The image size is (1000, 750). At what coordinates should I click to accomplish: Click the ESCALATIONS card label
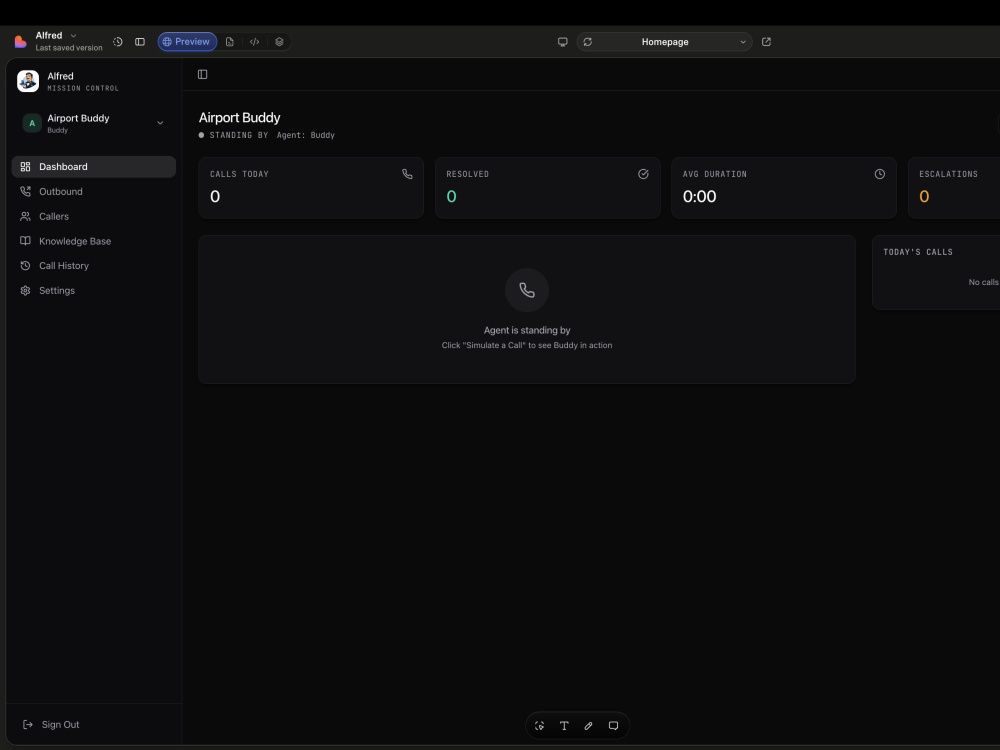(x=948, y=174)
